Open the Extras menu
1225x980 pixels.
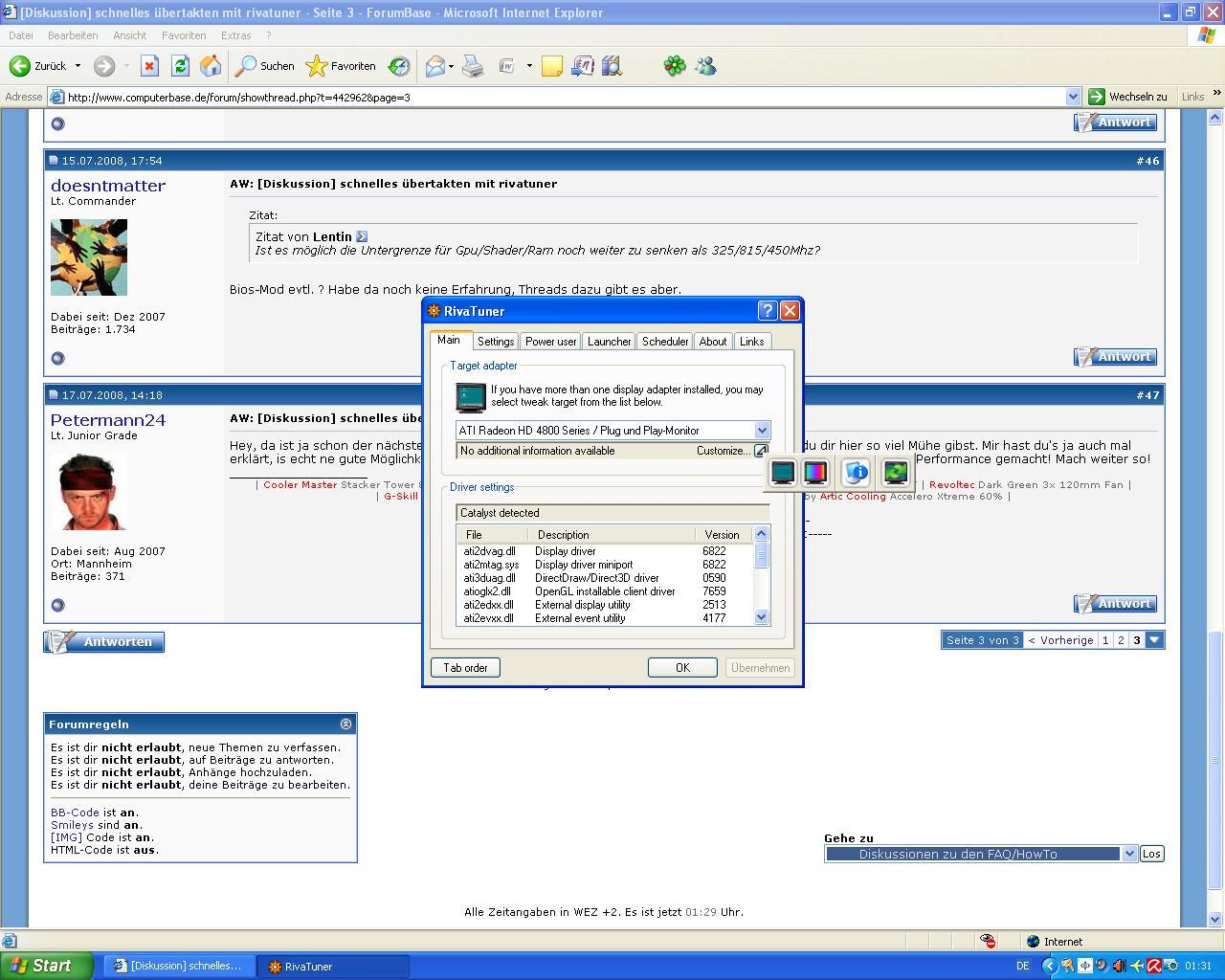235,35
